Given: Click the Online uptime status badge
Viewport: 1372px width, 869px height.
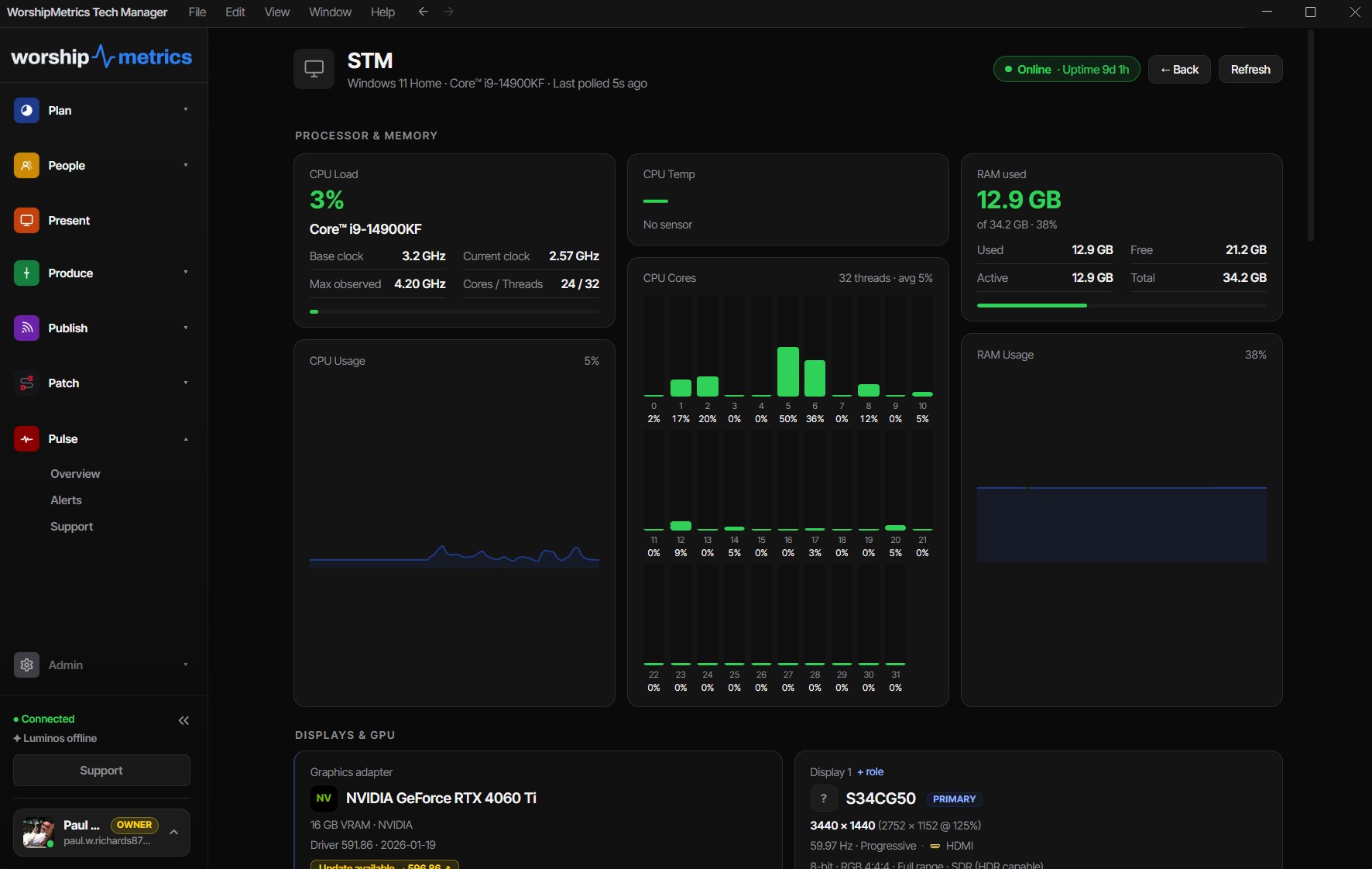Looking at the screenshot, I should (x=1066, y=70).
